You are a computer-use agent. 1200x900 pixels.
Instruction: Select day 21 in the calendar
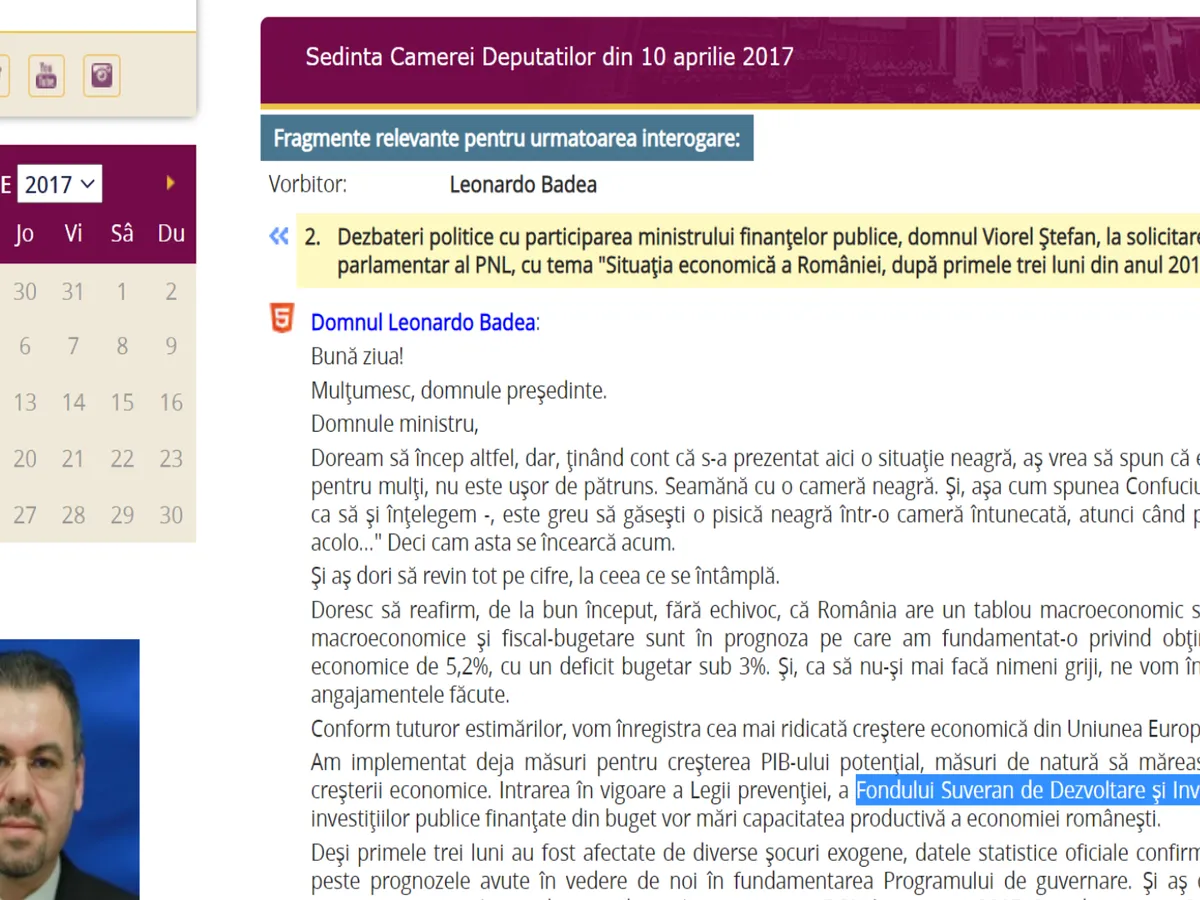(x=73, y=459)
